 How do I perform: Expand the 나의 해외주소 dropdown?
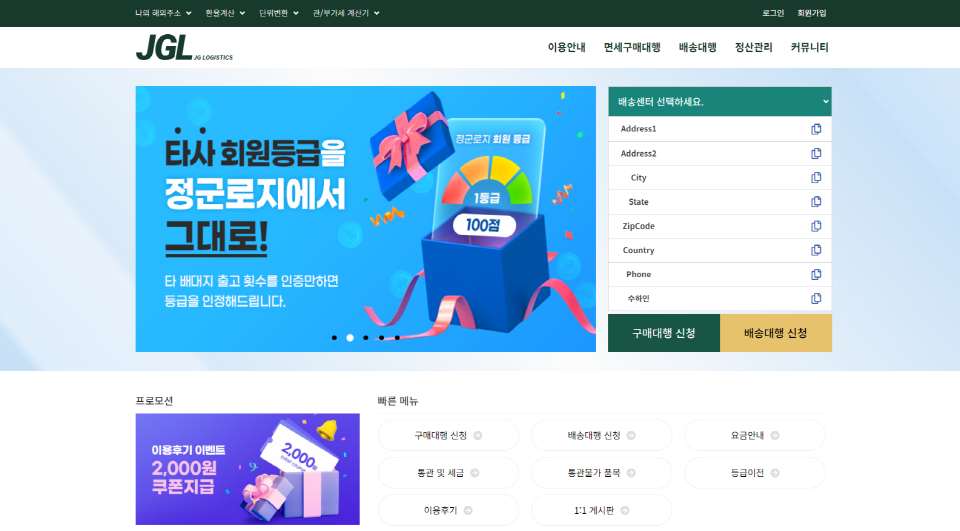tap(163, 13)
